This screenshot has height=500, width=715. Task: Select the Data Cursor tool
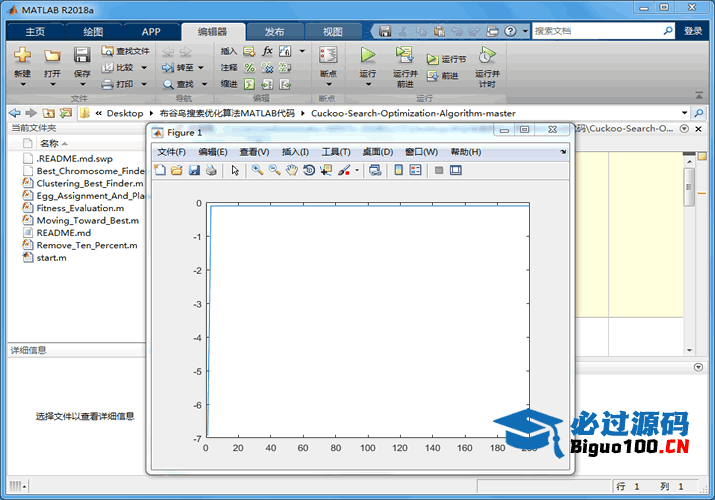point(326,170)
